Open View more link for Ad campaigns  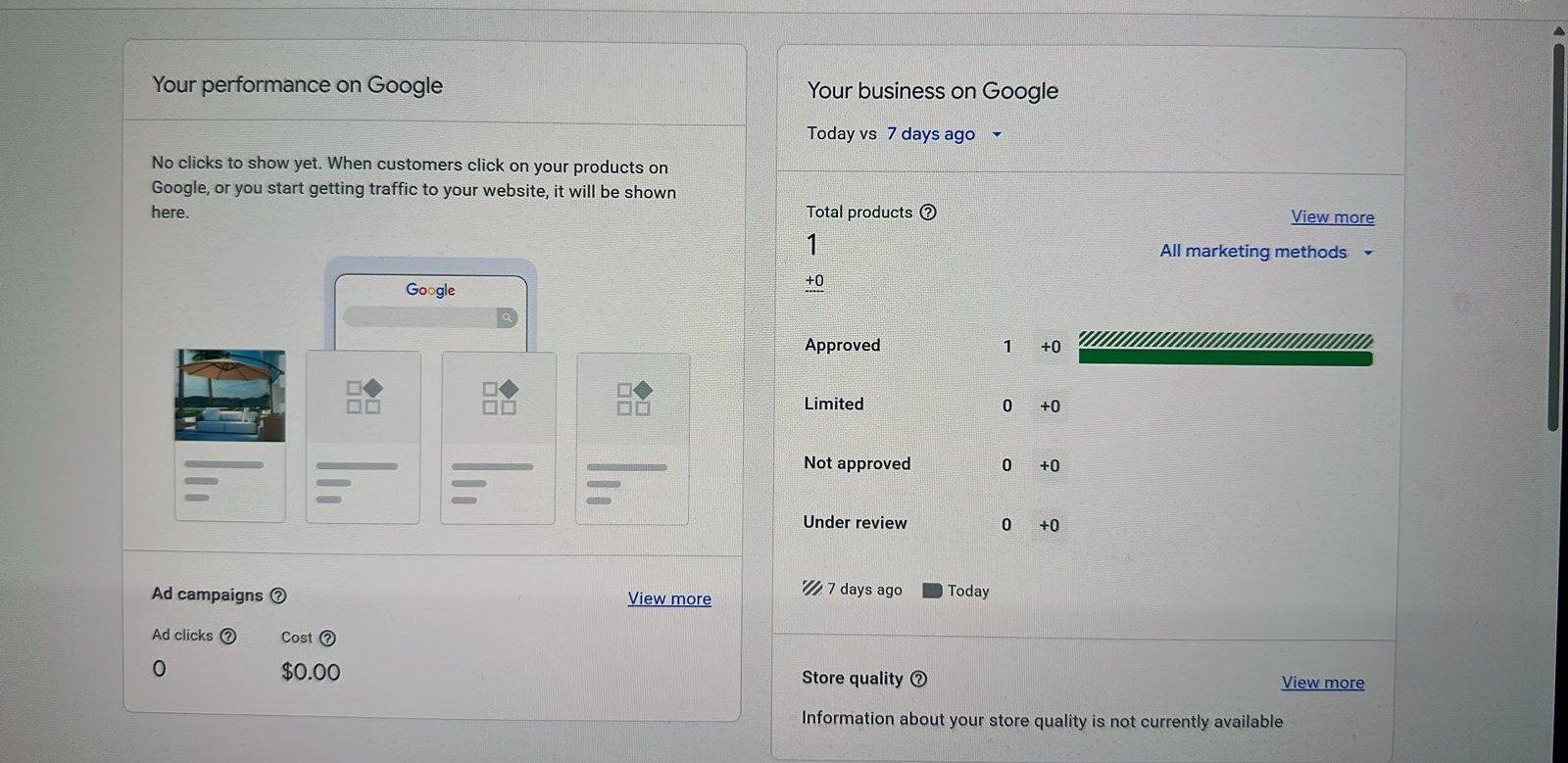[x=669, y=598]
